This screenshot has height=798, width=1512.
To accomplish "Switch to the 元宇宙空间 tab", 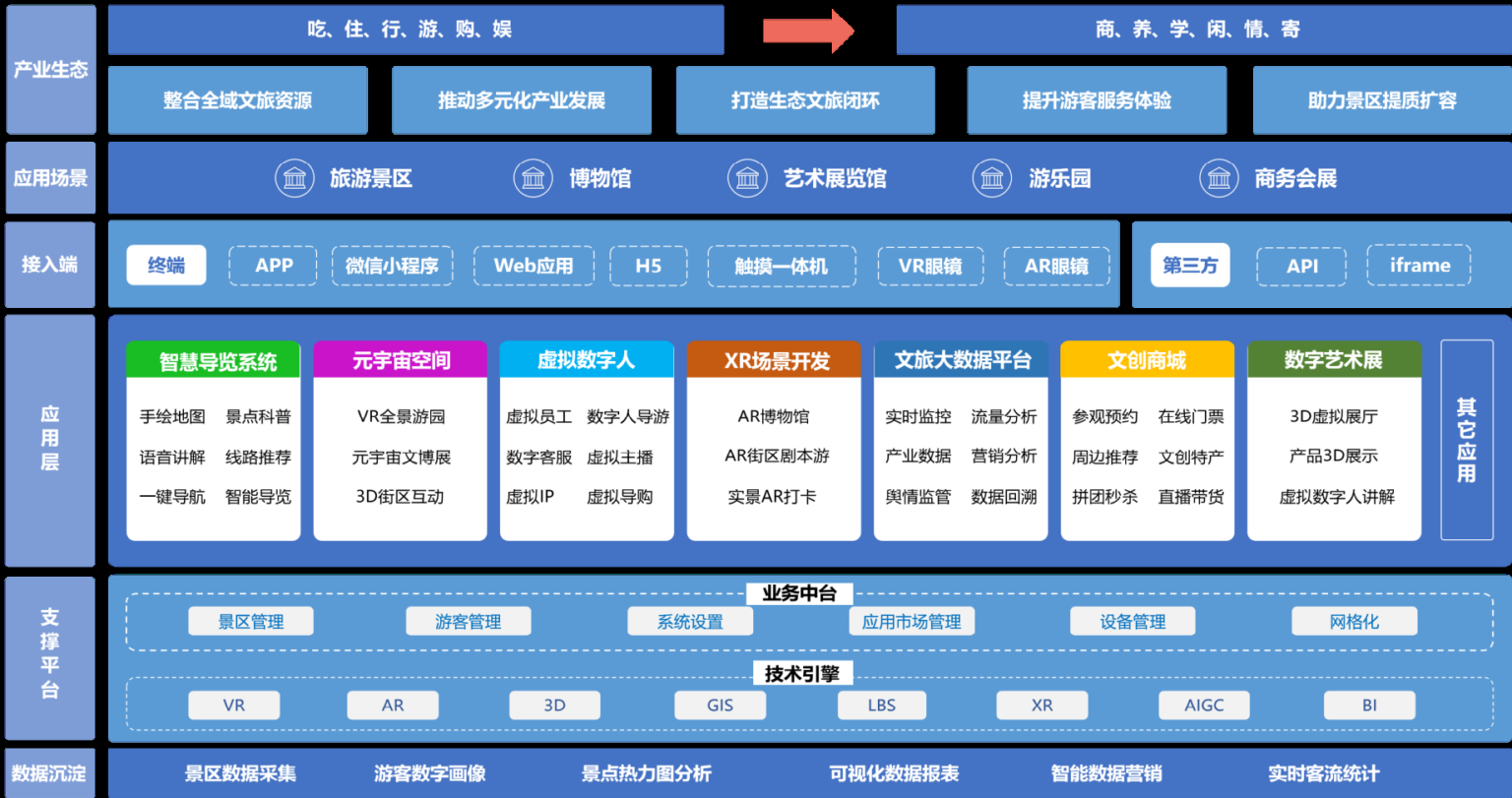I will click(x=400, y=359).
